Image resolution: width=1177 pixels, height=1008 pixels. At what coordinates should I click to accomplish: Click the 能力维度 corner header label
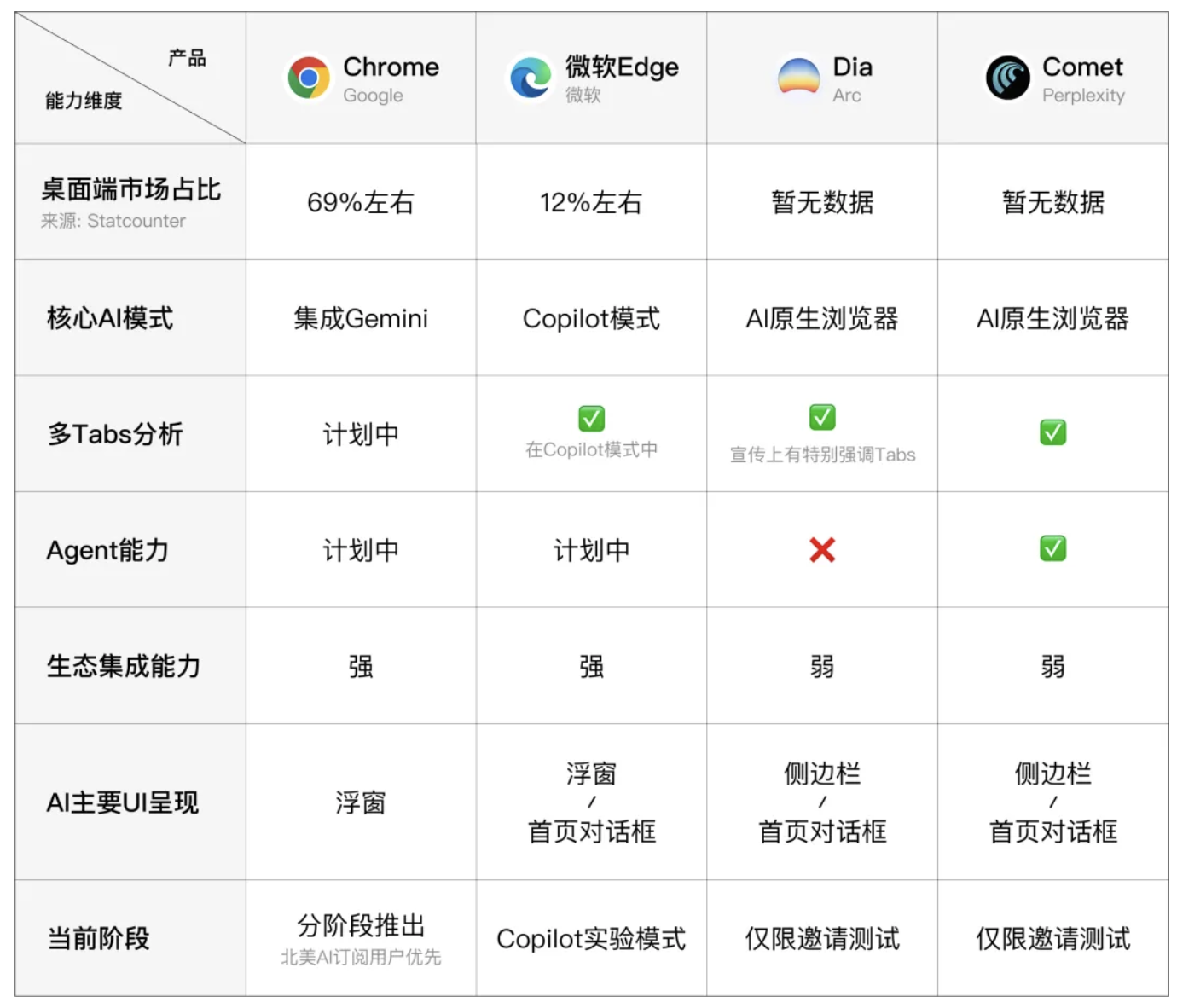[84, 101]
